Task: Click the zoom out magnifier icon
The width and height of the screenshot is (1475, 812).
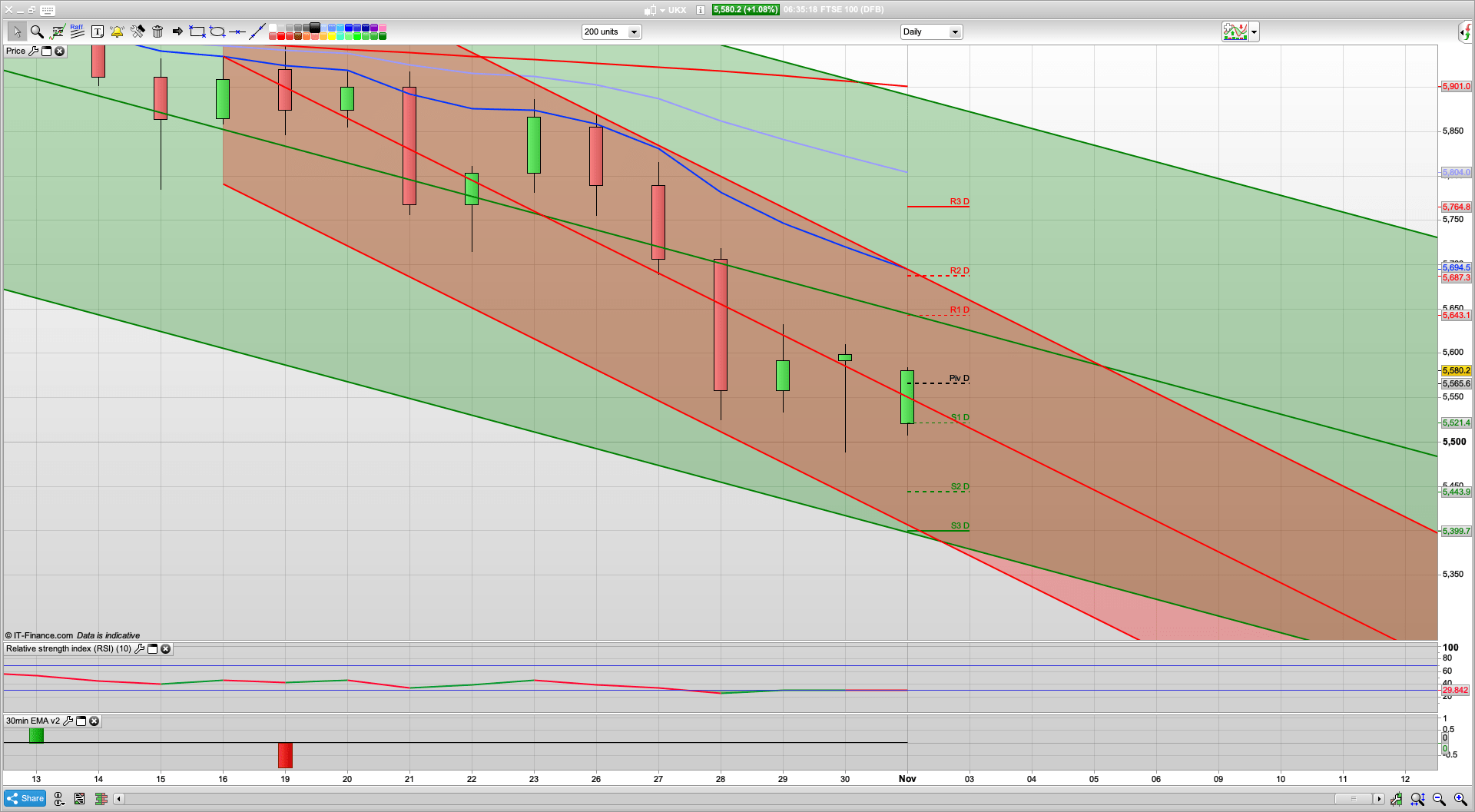Action: point(1439,799)
